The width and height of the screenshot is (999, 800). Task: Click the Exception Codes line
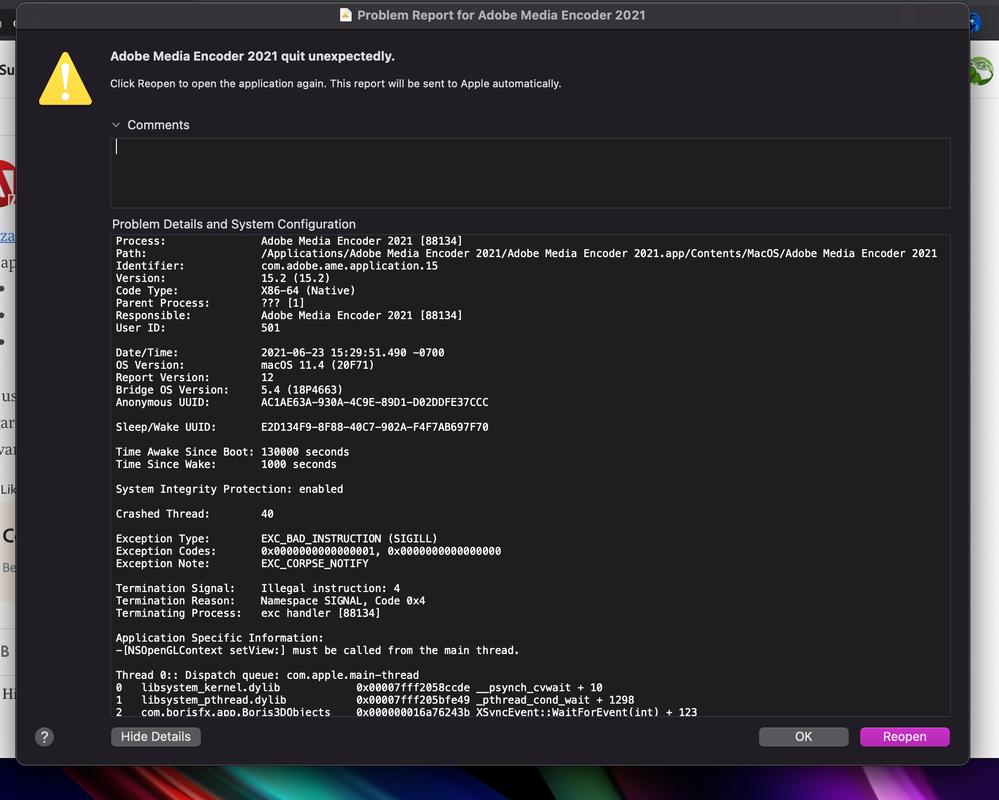click(x=308, y=551)
